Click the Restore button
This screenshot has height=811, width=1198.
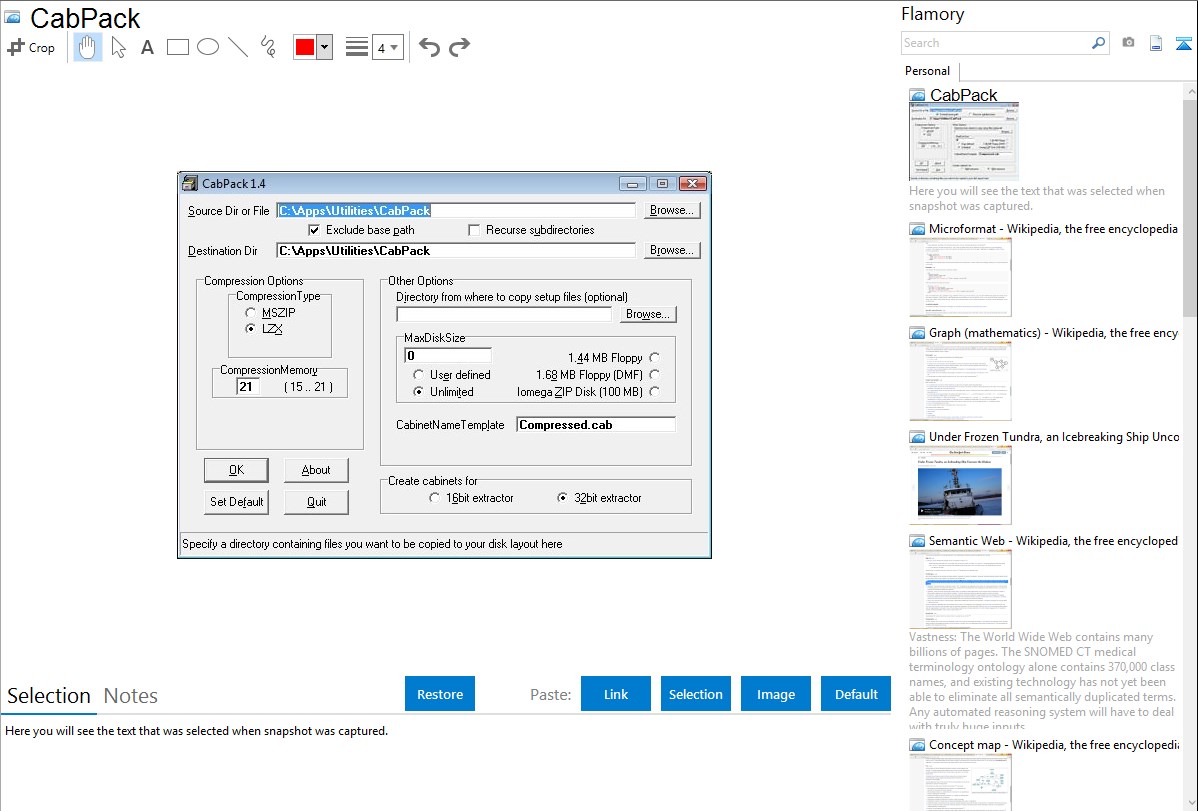click(440, 694)
